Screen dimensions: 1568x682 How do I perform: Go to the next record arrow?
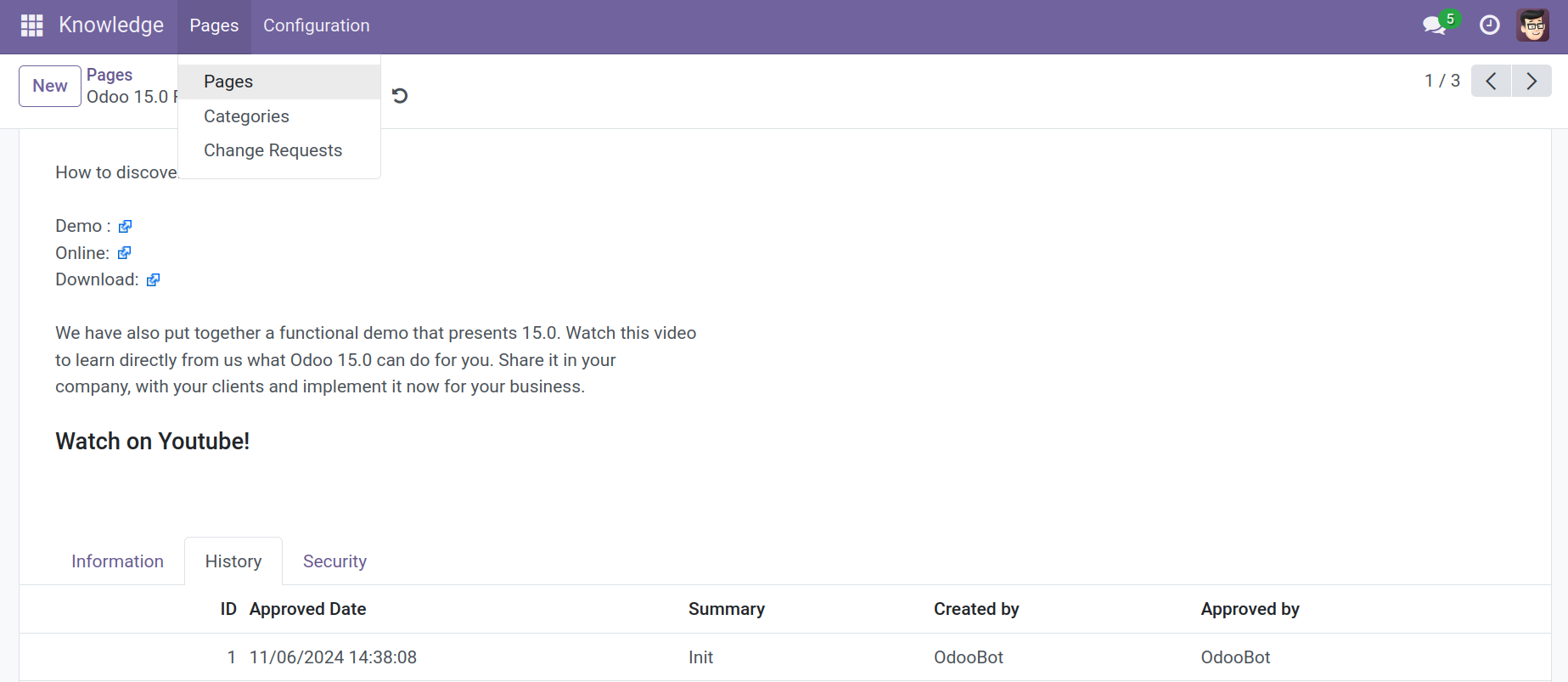coord(1531,81)
